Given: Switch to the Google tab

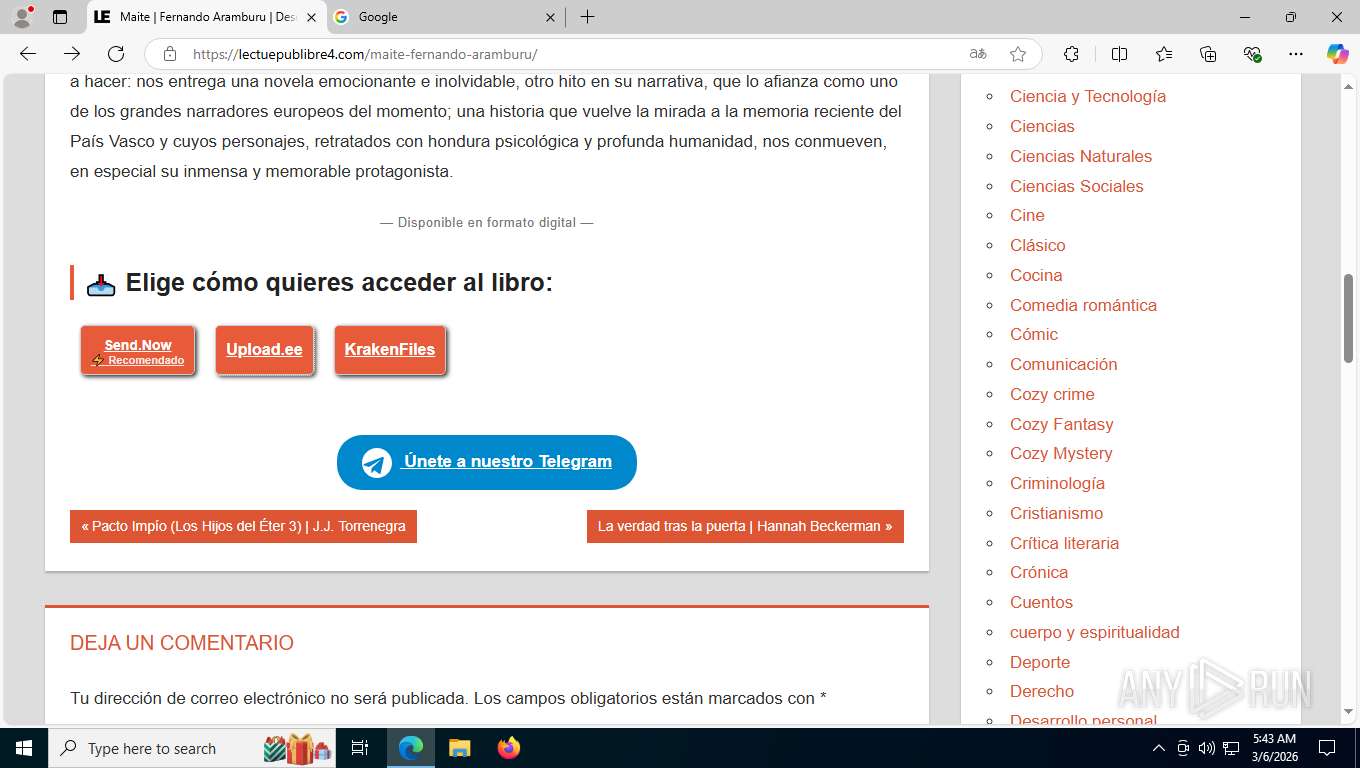Looking at the screenshot, I should click(x=445, y=17).
